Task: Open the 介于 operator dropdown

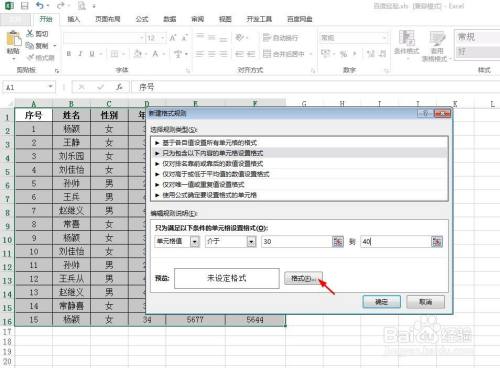Action: coord(251,241)
